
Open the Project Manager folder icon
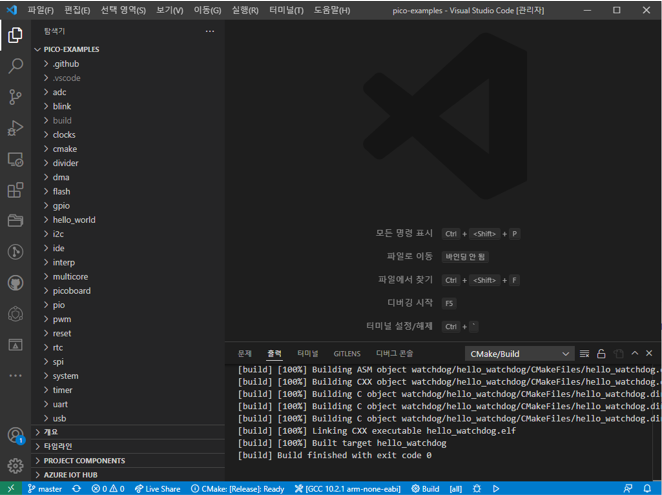[15, 220]
